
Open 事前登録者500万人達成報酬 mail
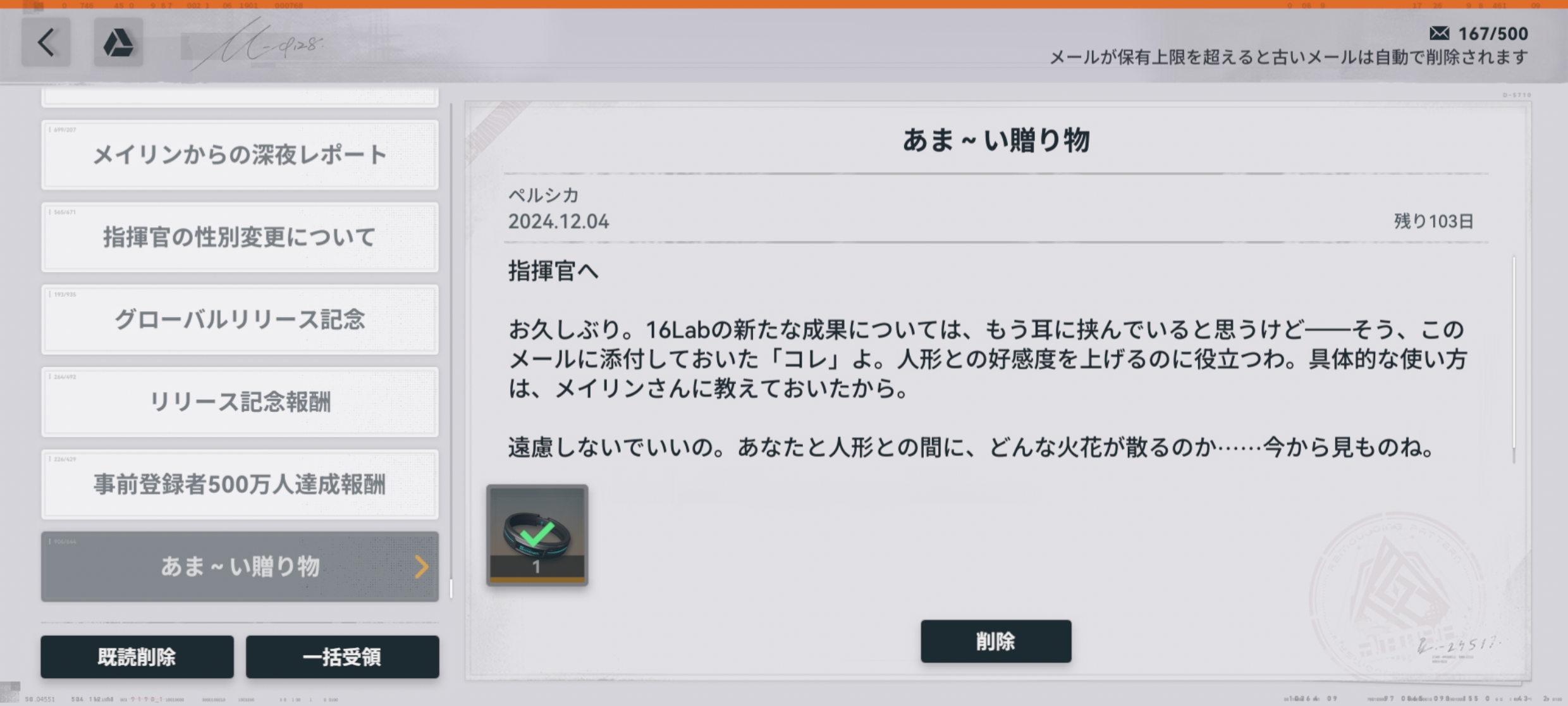(240, 484)
